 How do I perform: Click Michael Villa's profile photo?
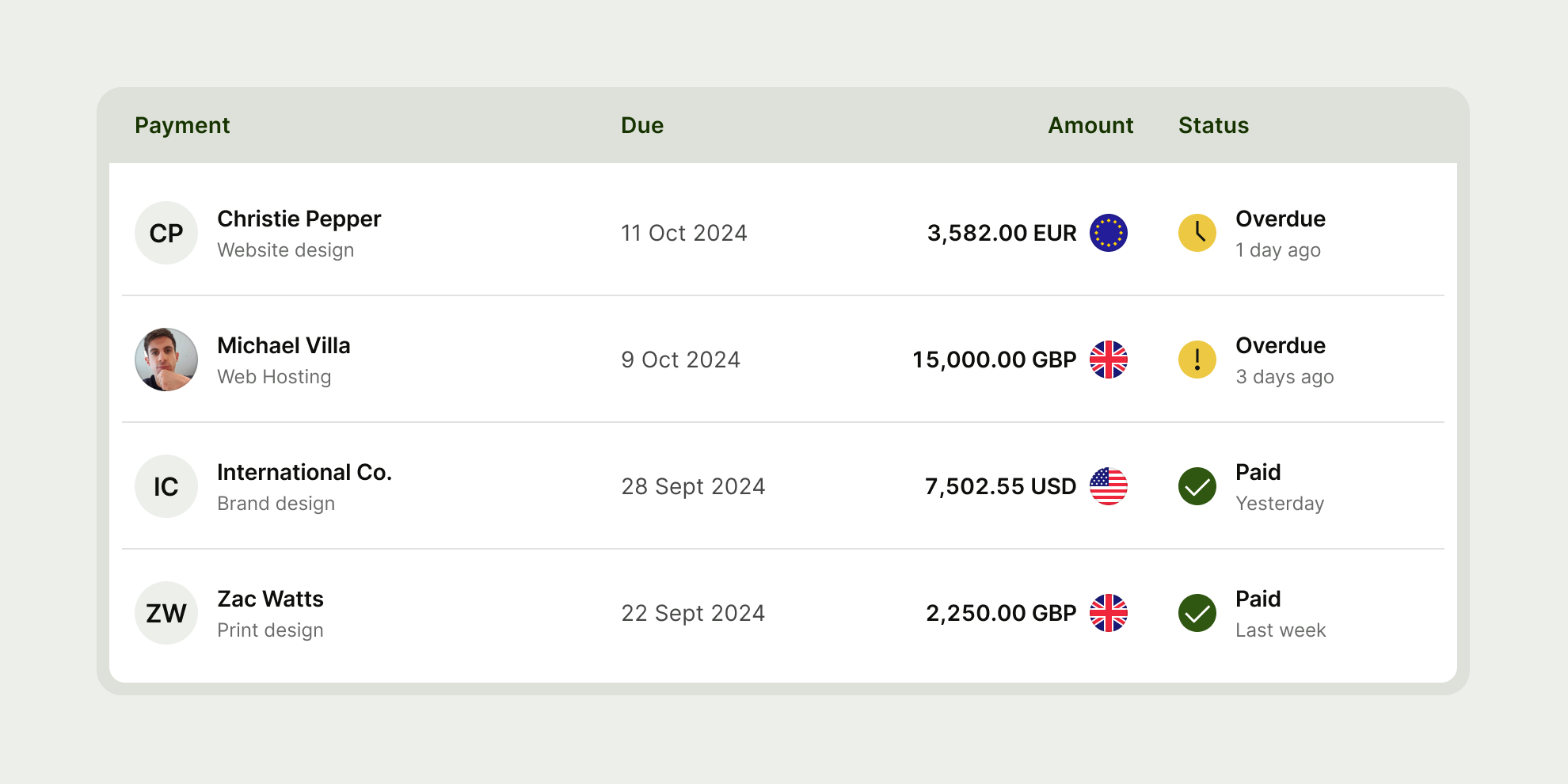166,360
